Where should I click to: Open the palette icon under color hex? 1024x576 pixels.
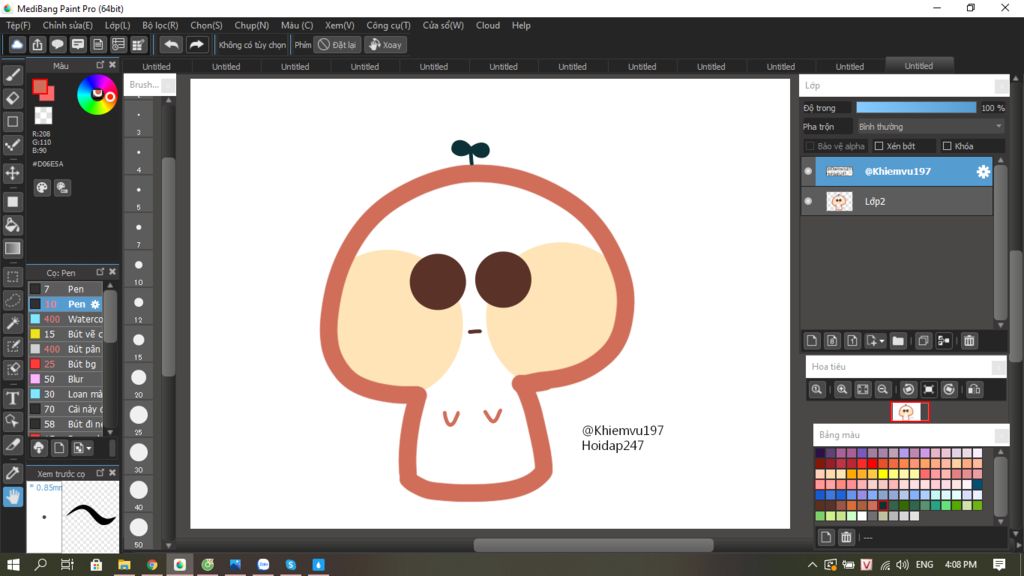pyautogui.click(x=42, y=188)
